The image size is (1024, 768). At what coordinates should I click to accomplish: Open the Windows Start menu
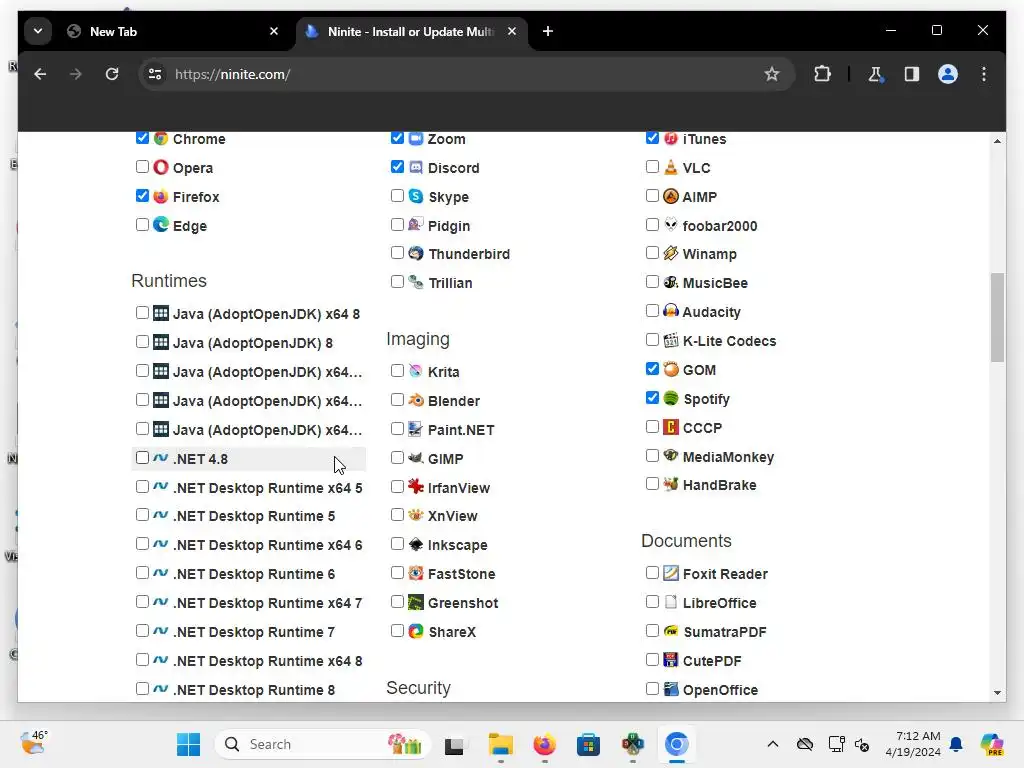(189, 744)
